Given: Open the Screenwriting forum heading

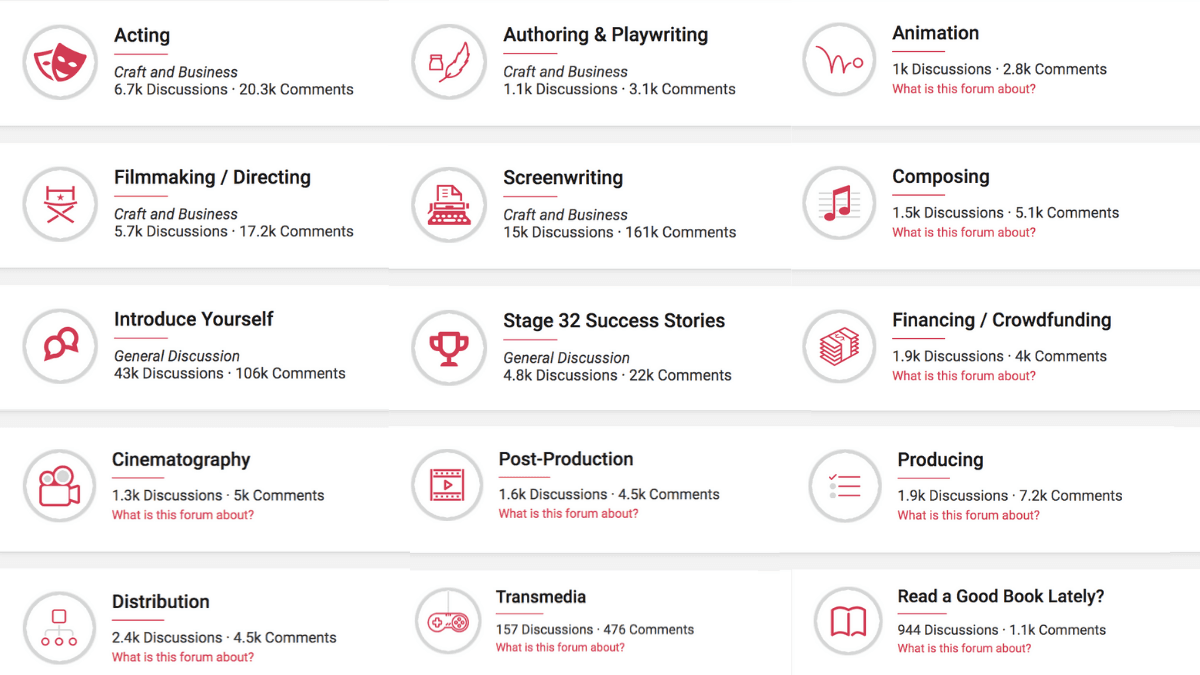Looking at the screenshot, I should (x=562, y=178).
